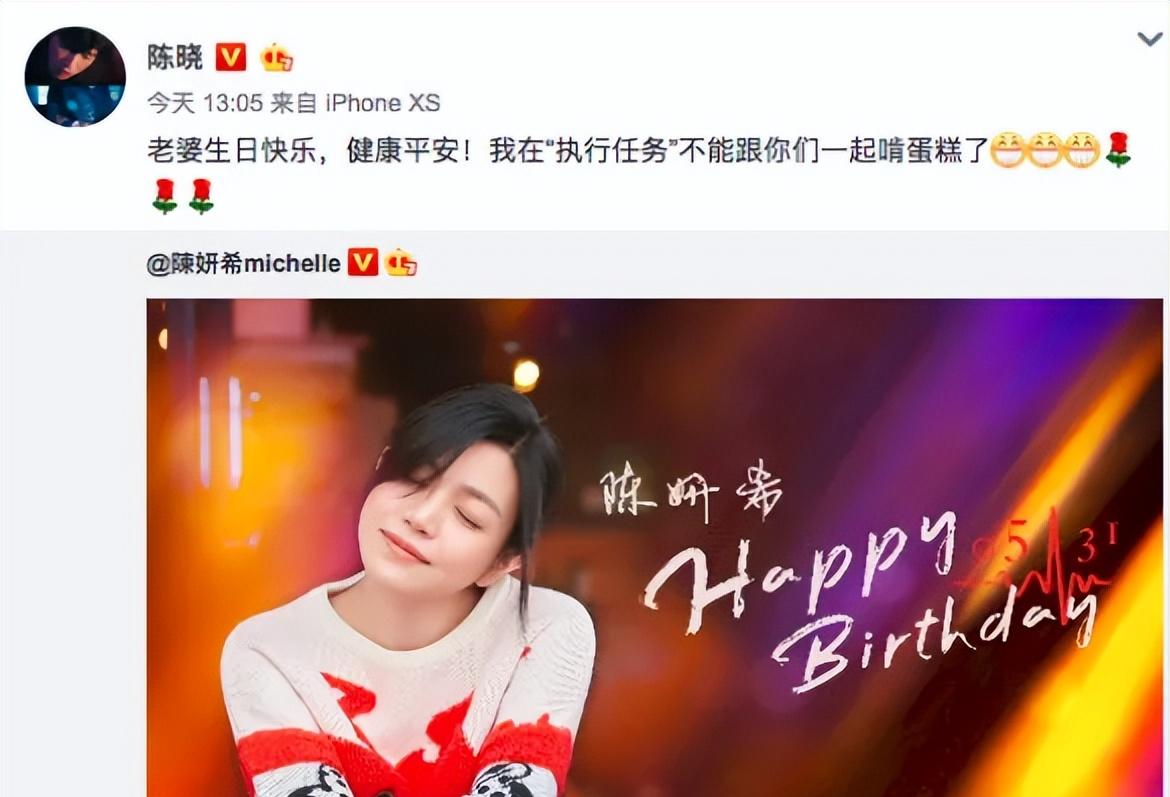Image resolution: width=1170 pixels, height=797 pixels.
Task: Click the crown badge beside 陳妍希michelle
Action: click(401, 263)
